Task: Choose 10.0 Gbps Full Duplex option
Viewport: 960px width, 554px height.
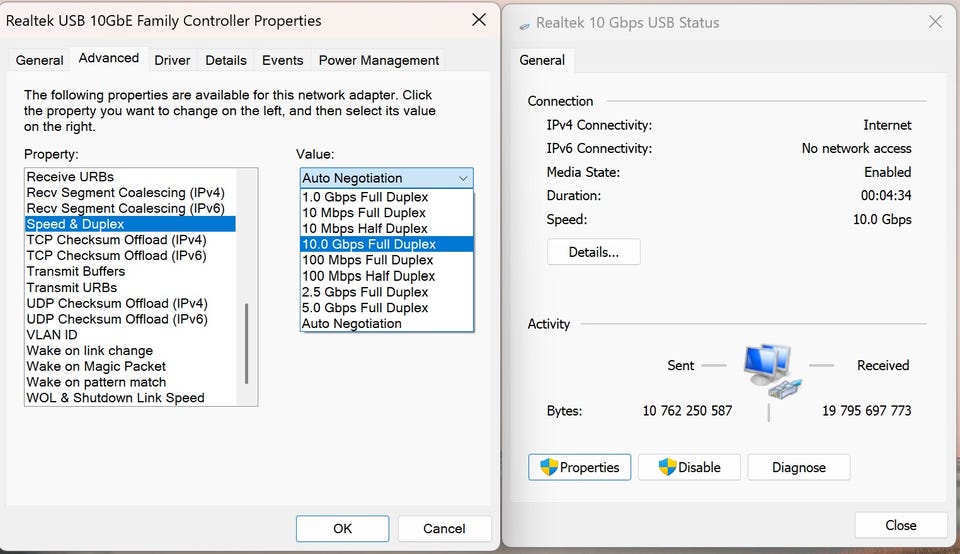Action: click(x=386, y=244)
